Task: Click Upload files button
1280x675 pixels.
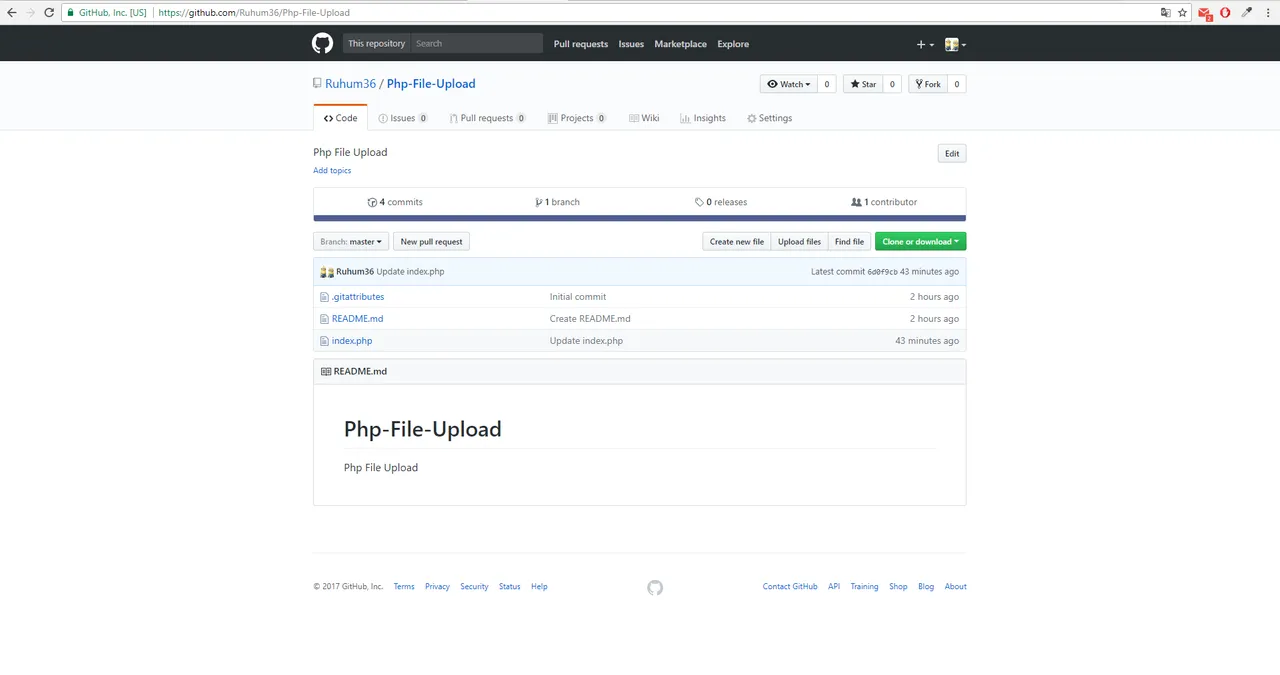Action: tap(799, 241)
